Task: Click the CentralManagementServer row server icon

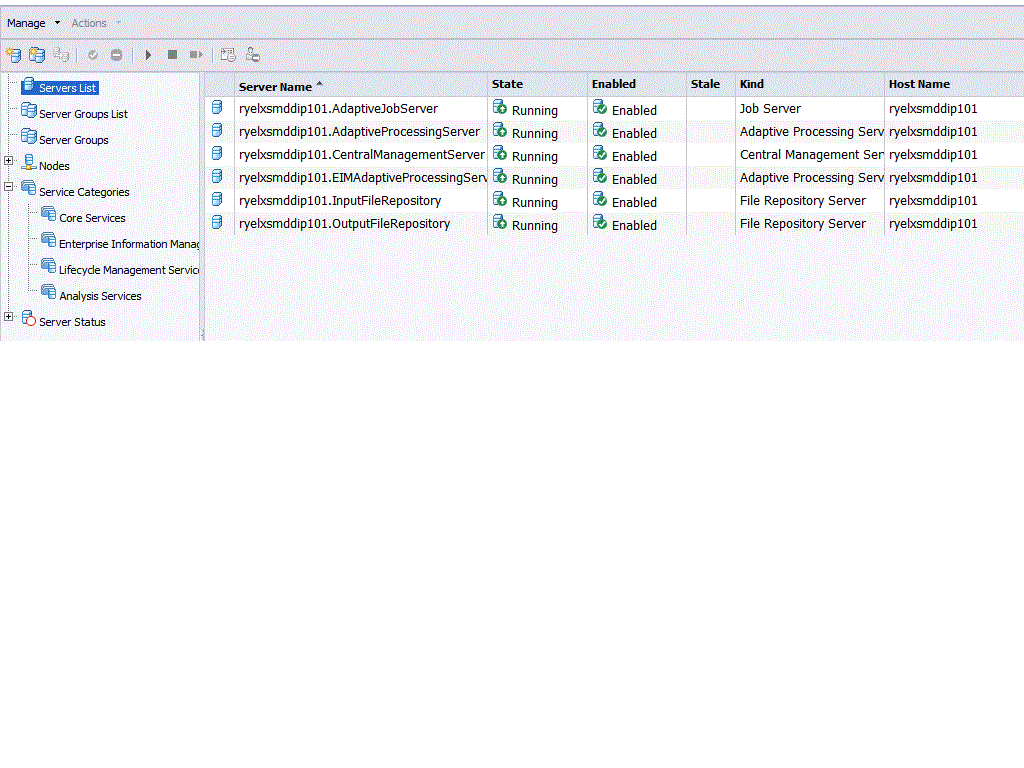Action: click(217, 153)
